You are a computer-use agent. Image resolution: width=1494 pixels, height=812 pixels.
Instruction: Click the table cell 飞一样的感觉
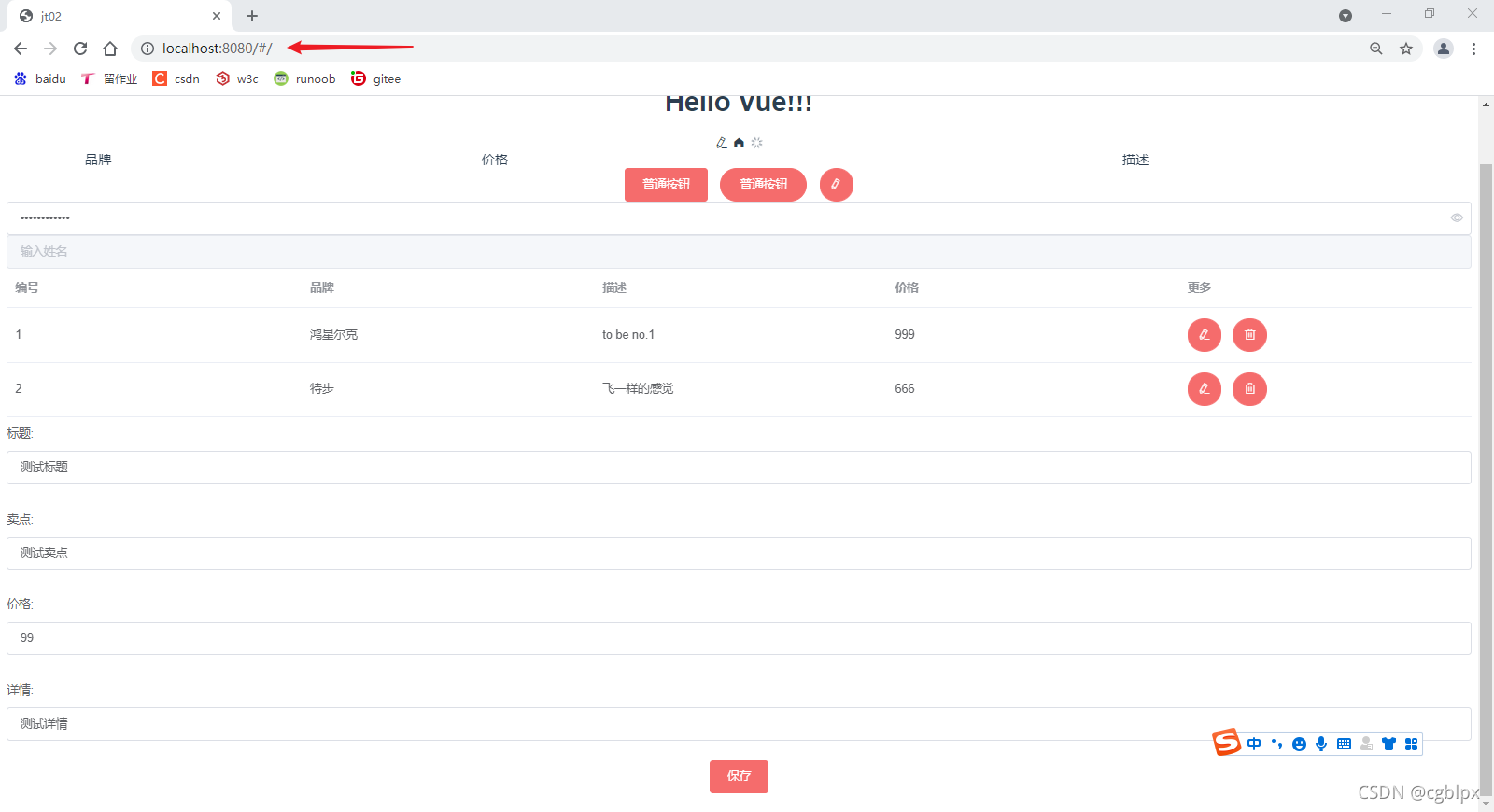click(638, 388)
